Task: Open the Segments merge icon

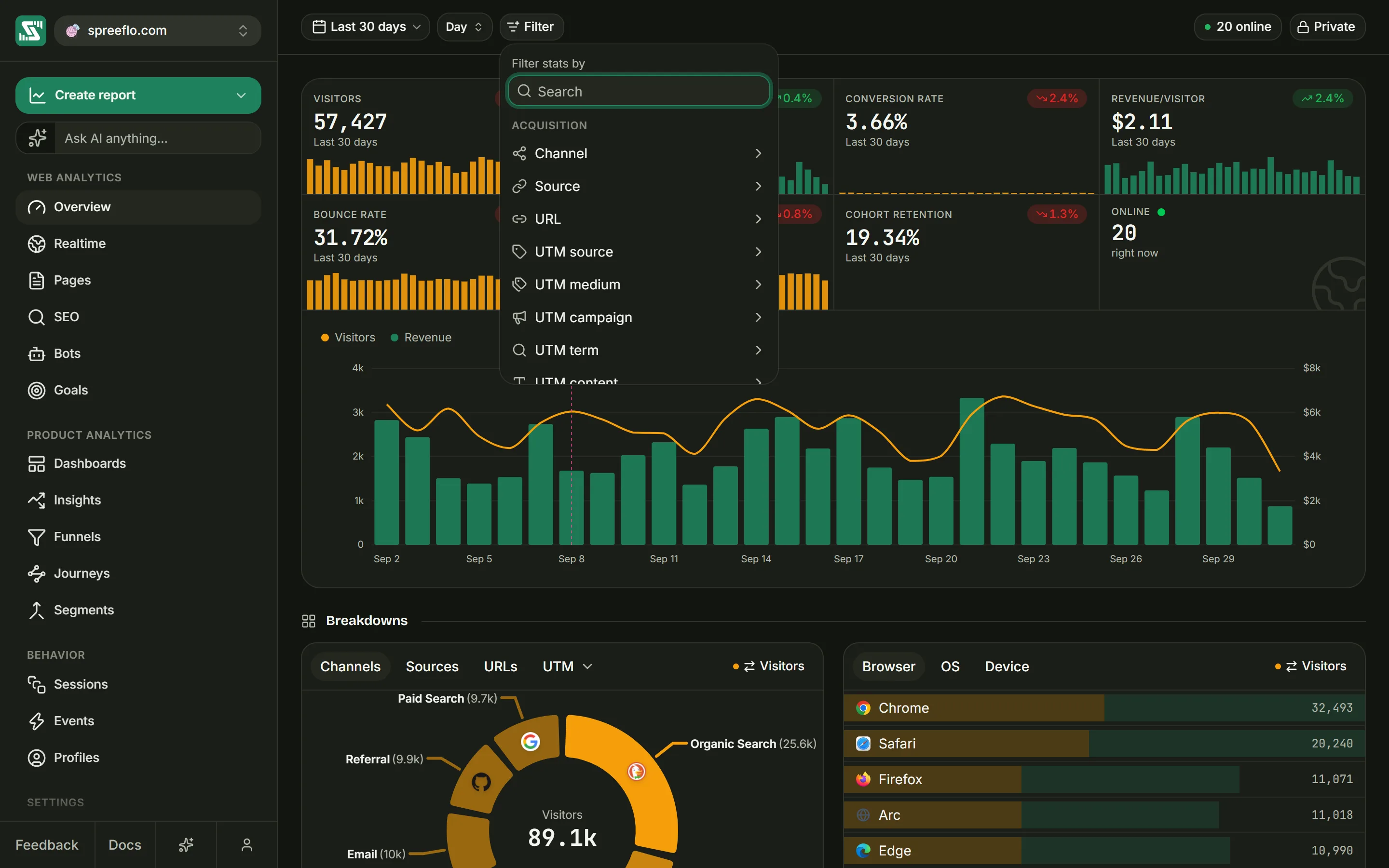Action: click(x=36, y=610)
